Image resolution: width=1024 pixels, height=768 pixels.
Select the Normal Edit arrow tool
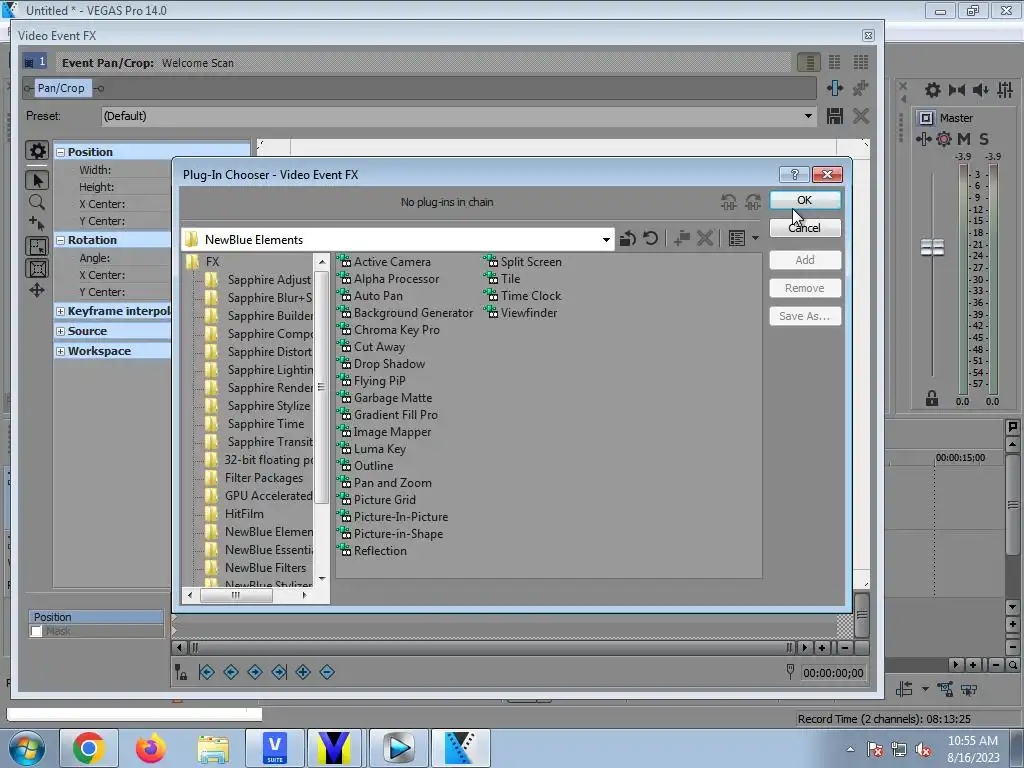point(37,180)
